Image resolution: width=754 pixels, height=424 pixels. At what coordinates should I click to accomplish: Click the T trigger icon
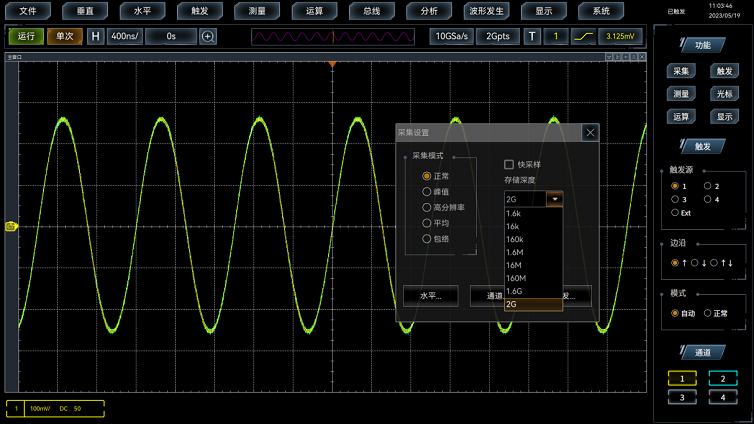(x=532, y=36)
